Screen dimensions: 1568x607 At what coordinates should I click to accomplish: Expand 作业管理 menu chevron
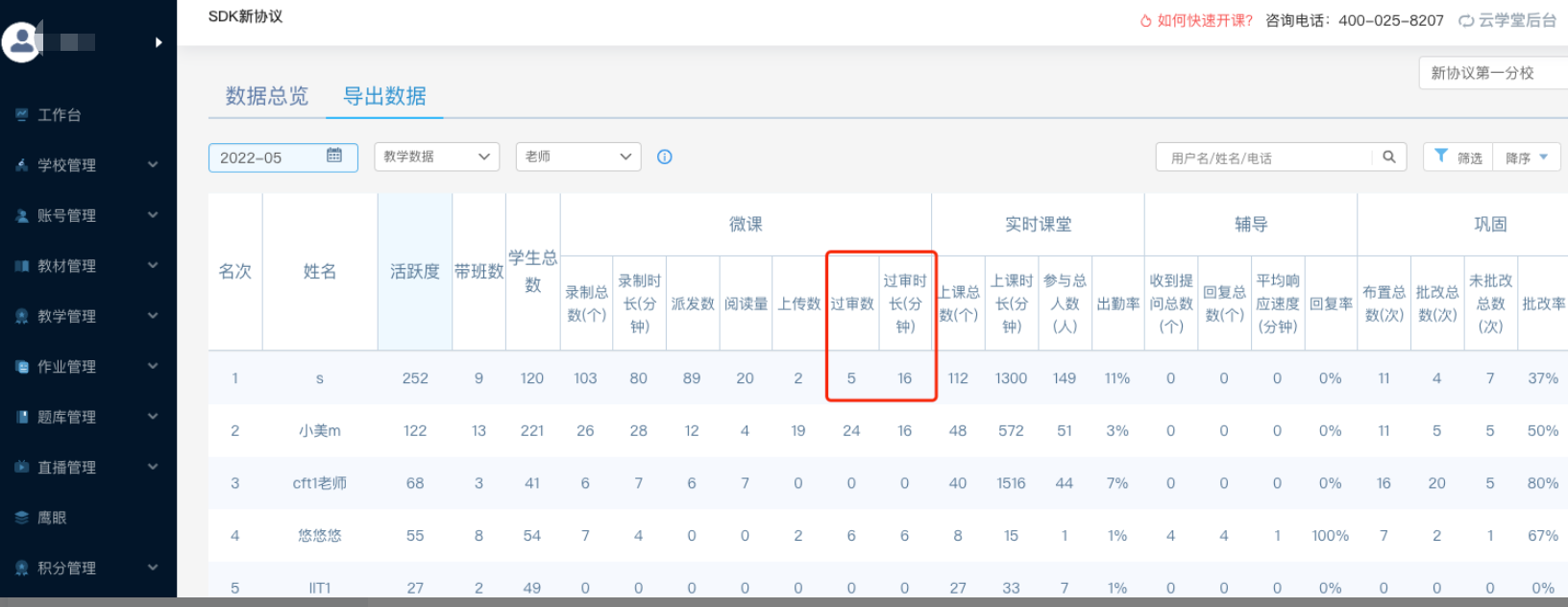pyautogui.click(x=153, y=366)
